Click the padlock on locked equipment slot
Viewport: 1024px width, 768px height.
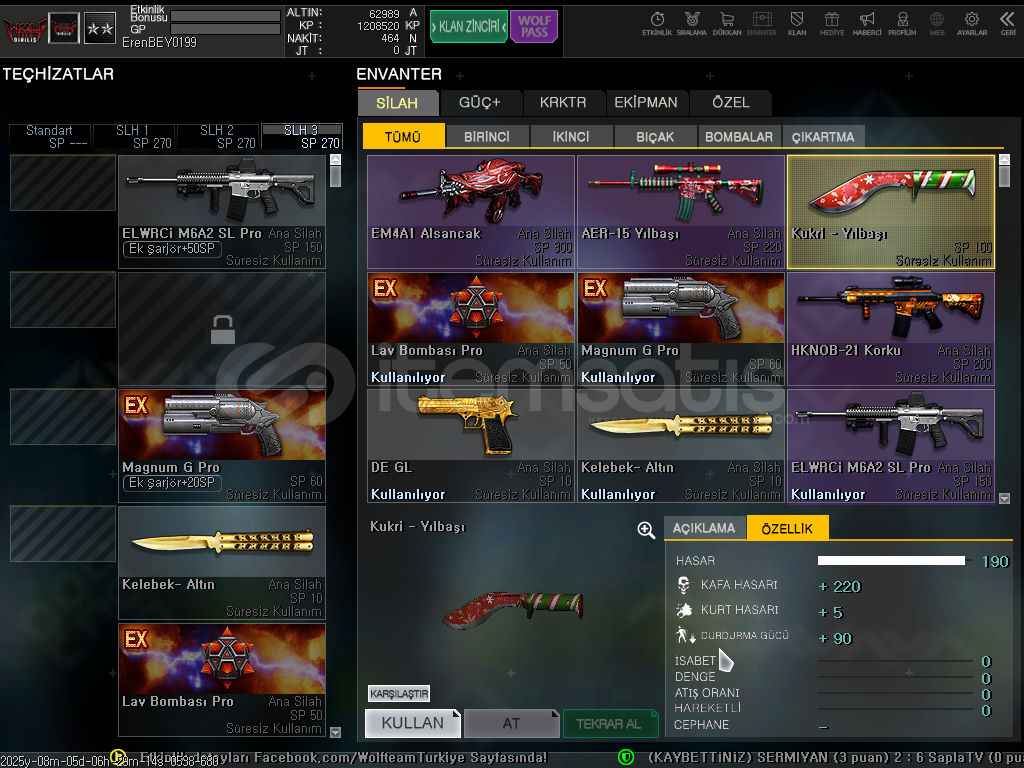pyautogui.click(x=223, y=329)
